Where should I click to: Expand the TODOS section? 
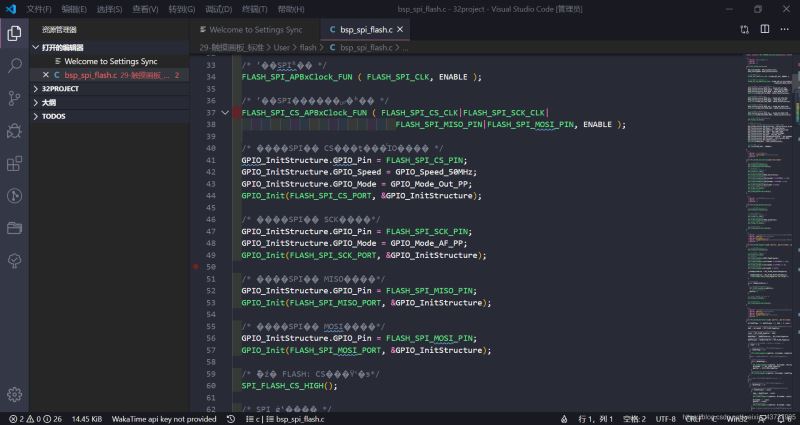pos(109,116)
